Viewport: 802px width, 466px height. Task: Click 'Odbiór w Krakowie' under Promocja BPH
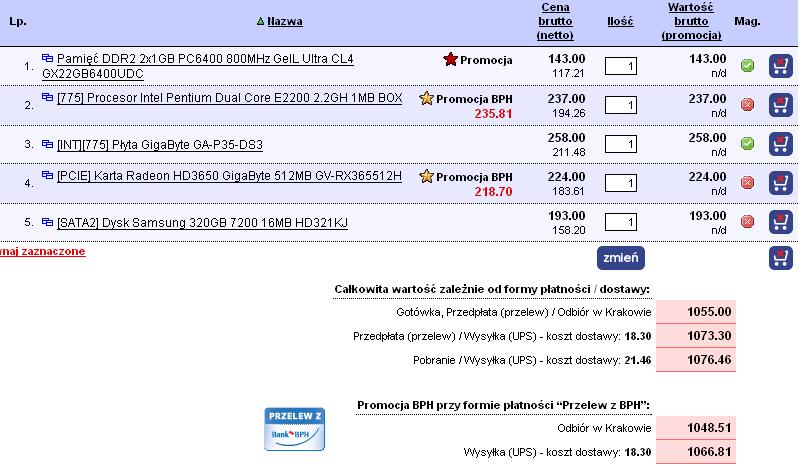click(x=604, y=428)
